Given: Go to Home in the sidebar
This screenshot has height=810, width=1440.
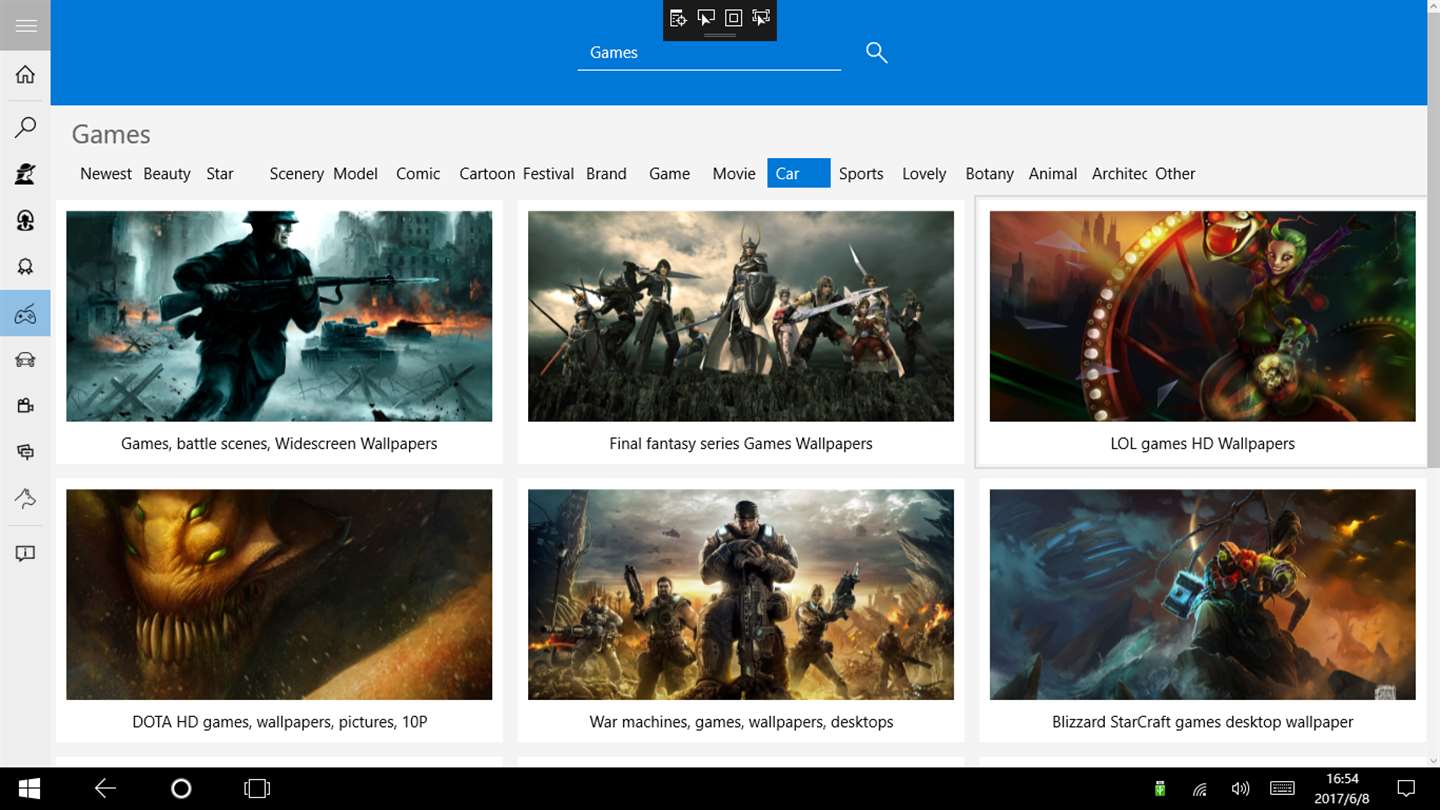Looking at the screenshot, I should (x=25, y=75).
